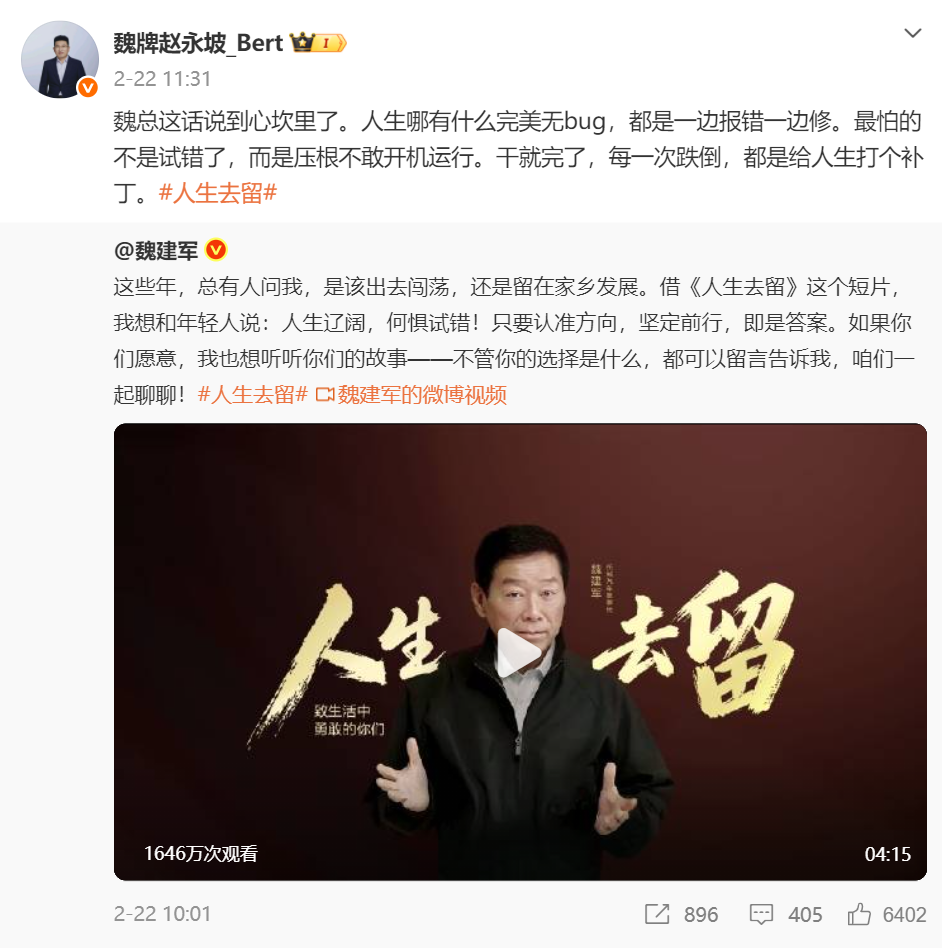Image resolution: width=942 pixels, height=948 pixels.
Task: Open 魏牌赵永坡_Bert username link
Action: pos(198,44)
